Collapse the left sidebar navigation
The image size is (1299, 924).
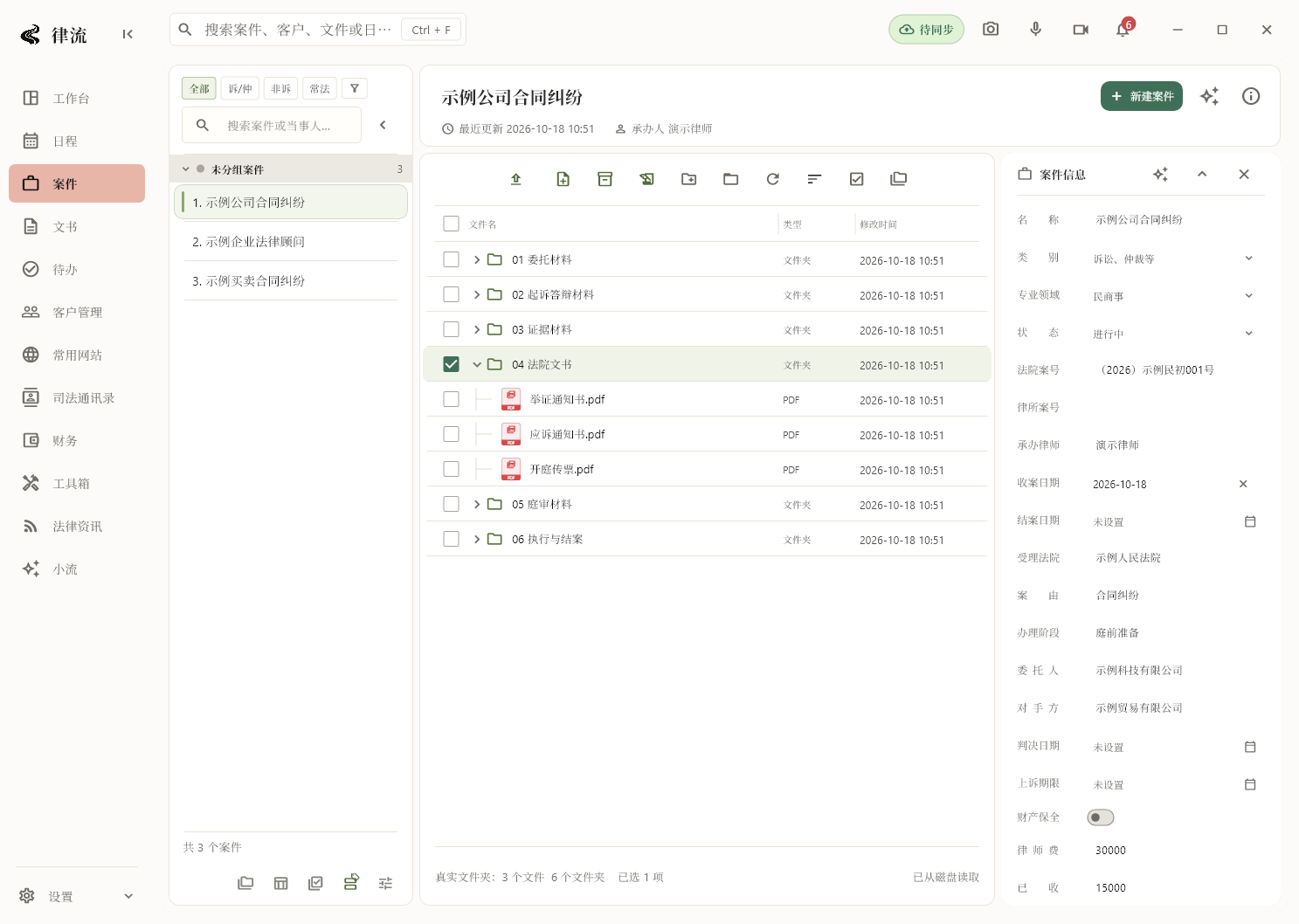point(128,34)
